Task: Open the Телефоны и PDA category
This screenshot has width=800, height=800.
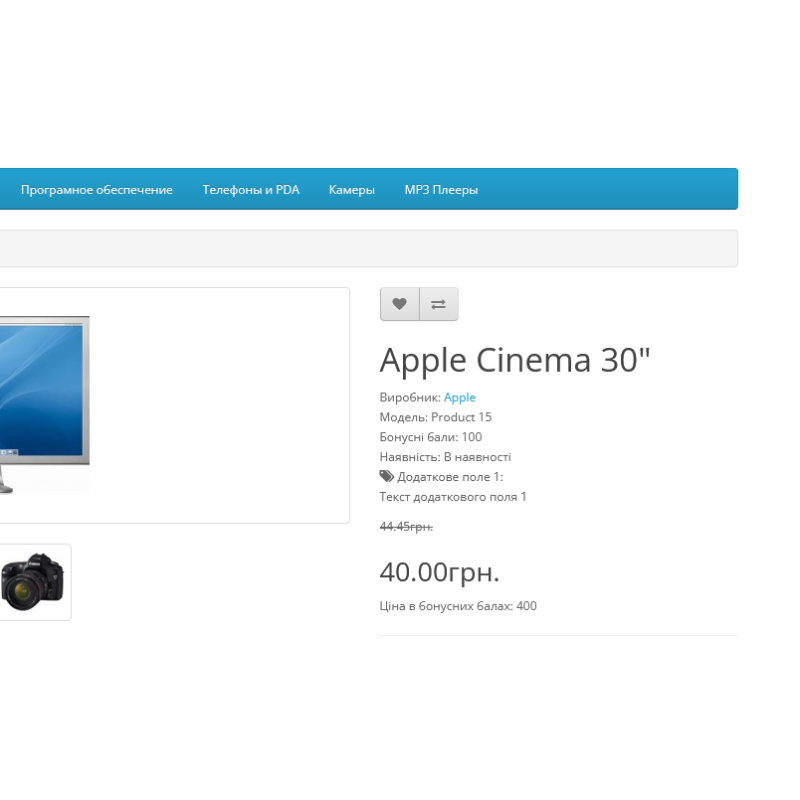Action: (250, 190)
